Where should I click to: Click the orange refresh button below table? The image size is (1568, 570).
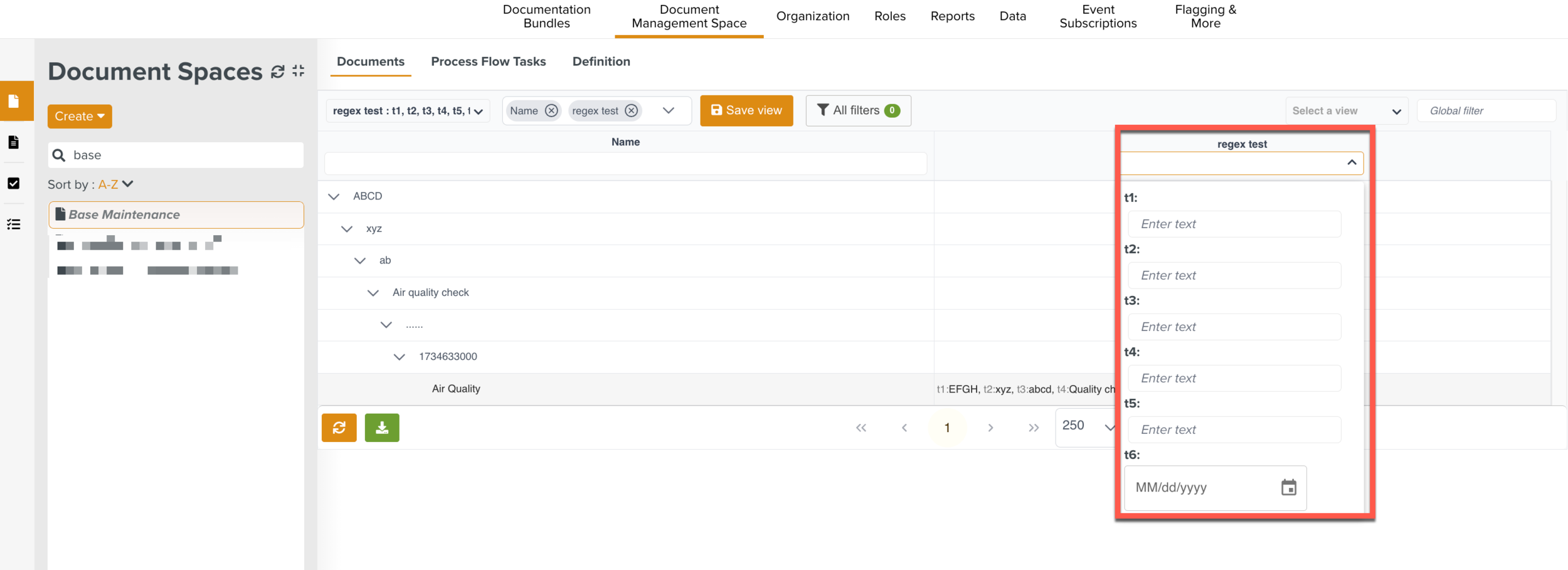click(x=339, y=428)
